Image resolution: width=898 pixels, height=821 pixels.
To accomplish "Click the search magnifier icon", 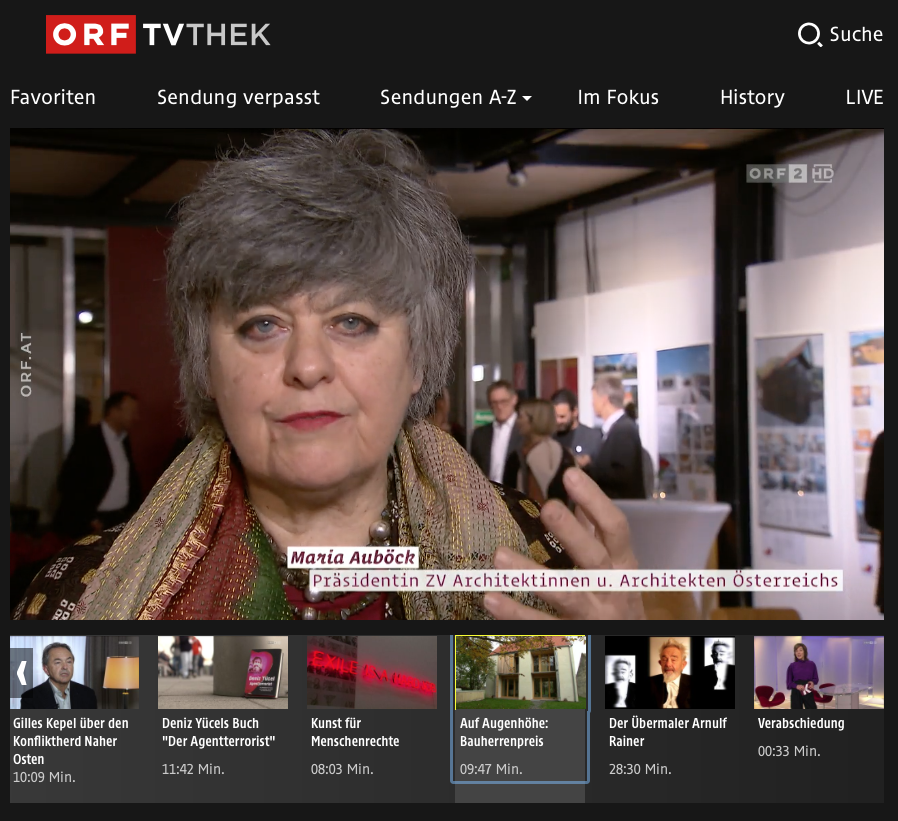I will [809, 35].
